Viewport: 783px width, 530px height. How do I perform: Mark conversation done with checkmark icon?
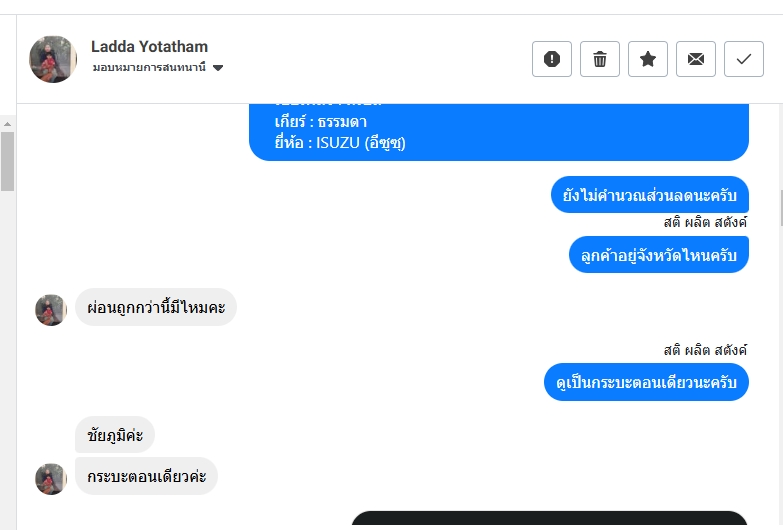[x=744, y=59]
